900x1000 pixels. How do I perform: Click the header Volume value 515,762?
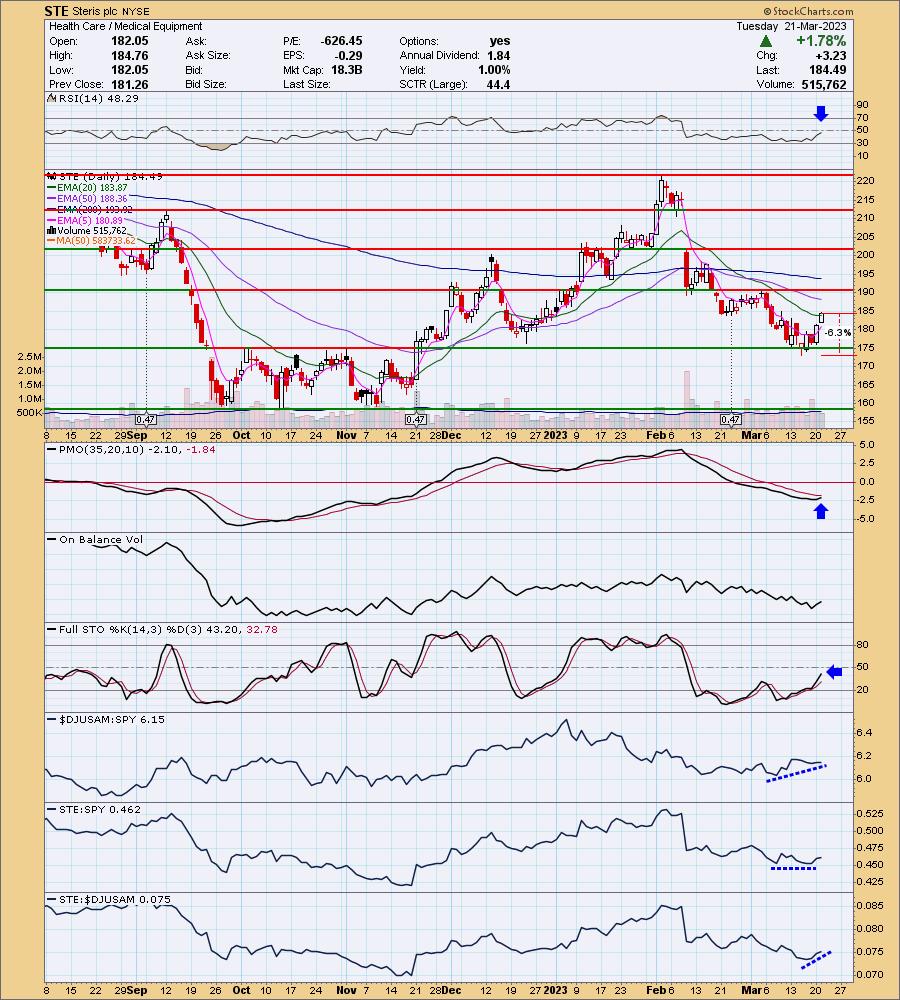pos(824,84)
